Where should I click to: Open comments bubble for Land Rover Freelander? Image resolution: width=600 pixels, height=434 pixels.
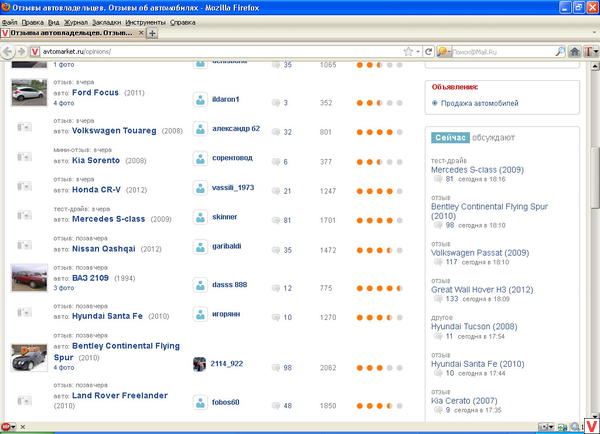click(x=276, y=406)
